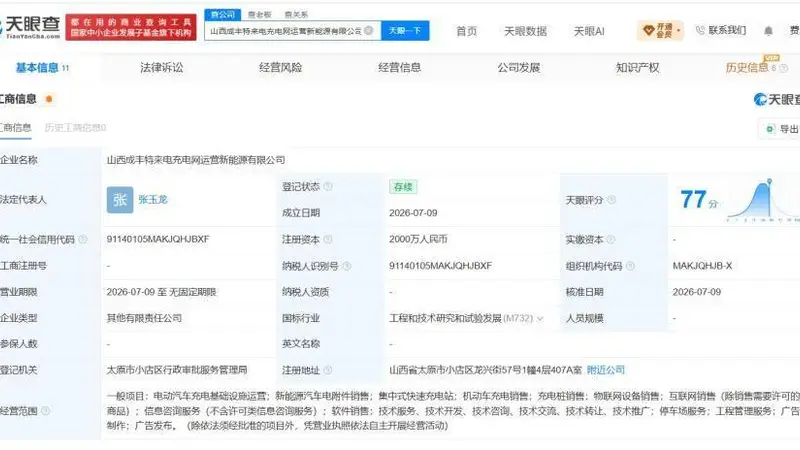This screenshot has height=450, width=800.
Task: Open notifications with the bell icon
Action: [x=768, y=31]
